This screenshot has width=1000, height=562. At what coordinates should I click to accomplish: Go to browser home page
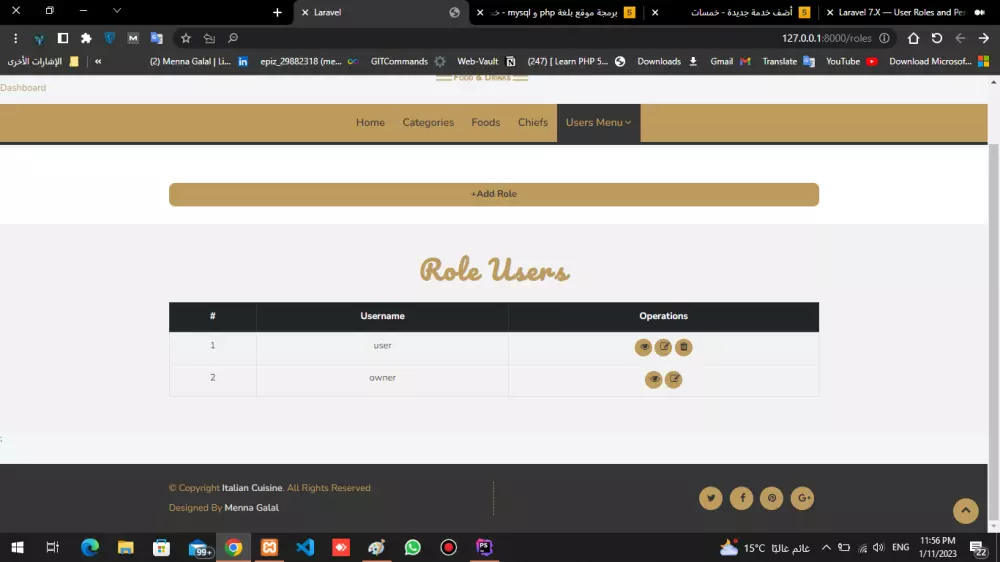(x=913, y=38)
